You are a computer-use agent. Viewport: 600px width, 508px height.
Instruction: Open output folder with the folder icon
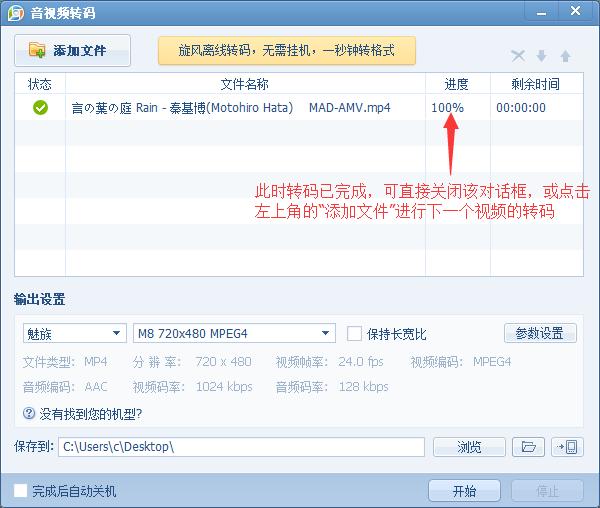click(528, 447)
